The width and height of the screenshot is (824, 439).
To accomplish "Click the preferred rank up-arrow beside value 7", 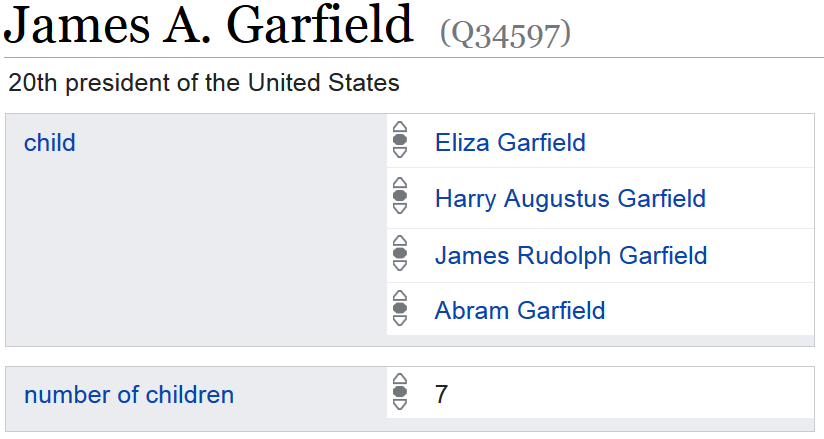I will click(400, 380).
